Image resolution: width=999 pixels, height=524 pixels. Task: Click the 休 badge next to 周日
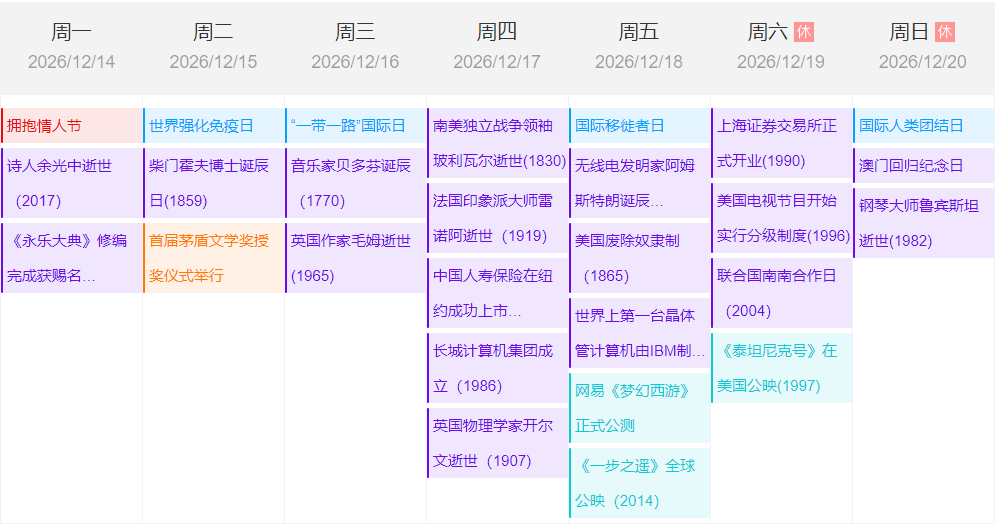(945, 32)
